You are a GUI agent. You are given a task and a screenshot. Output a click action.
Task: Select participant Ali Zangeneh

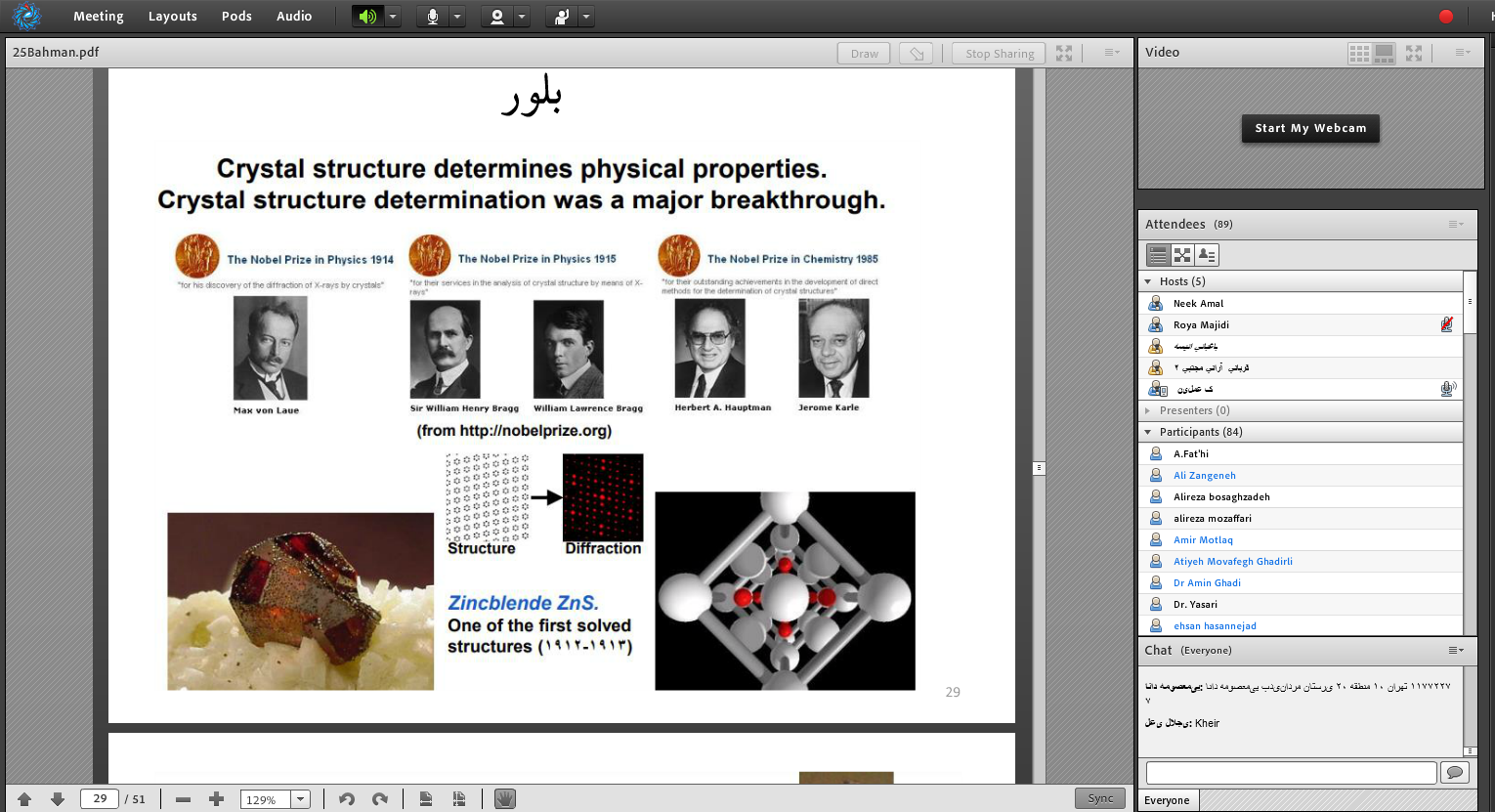1302,475
